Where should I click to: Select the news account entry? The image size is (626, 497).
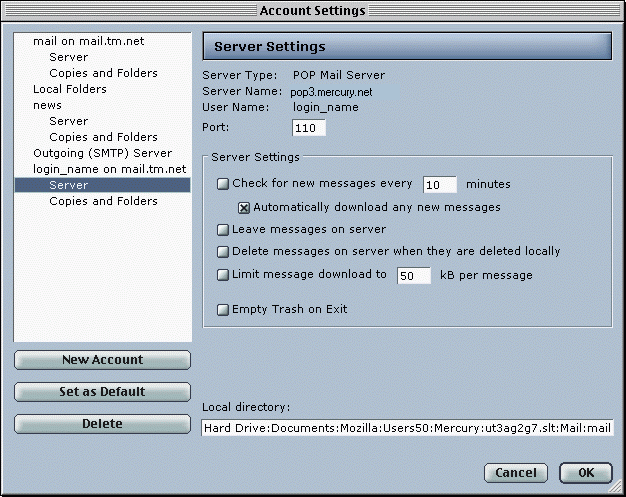tap(47, 105)
